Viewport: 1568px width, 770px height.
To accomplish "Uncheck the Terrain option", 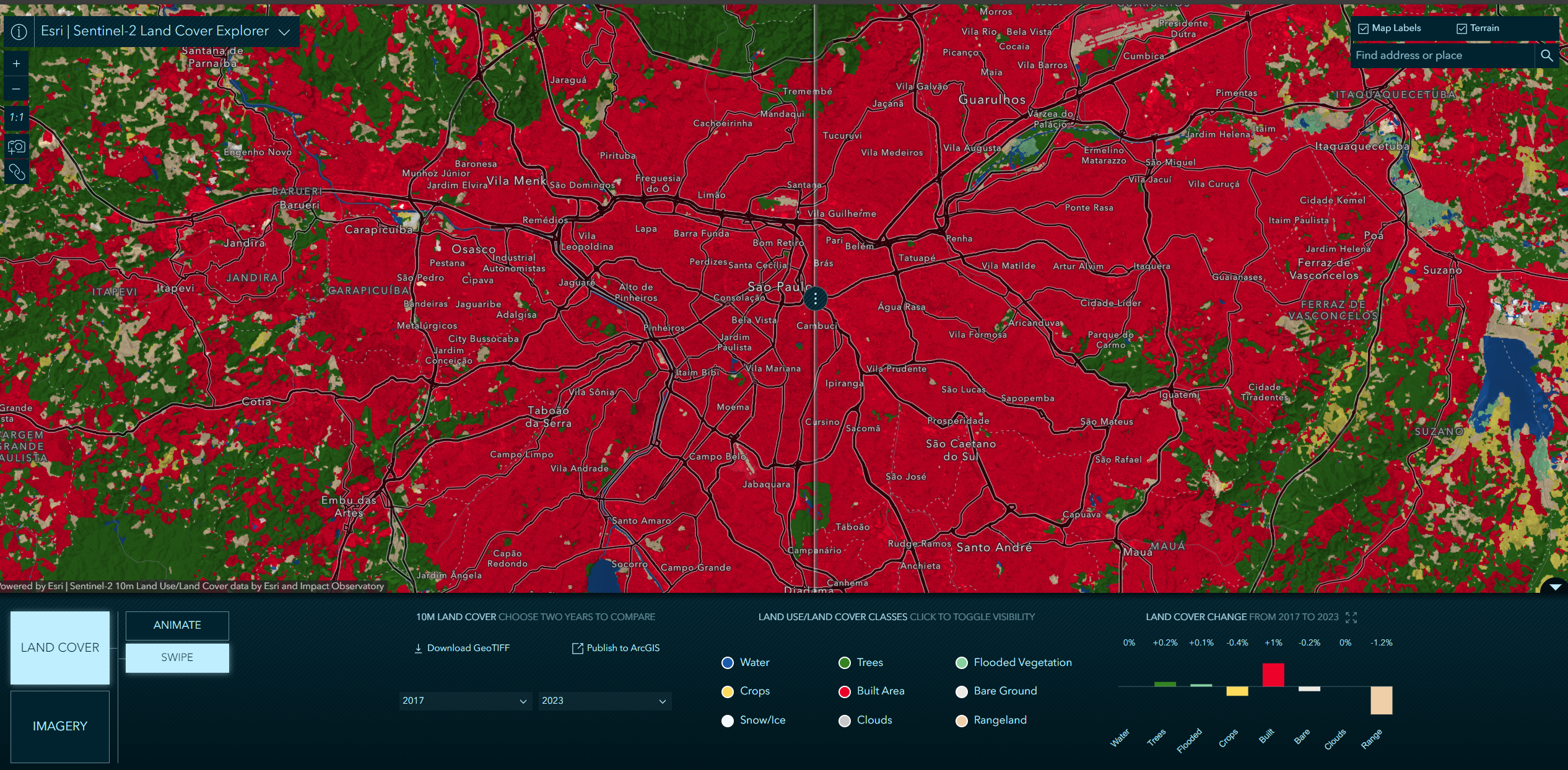I will tap(1462, 28).
